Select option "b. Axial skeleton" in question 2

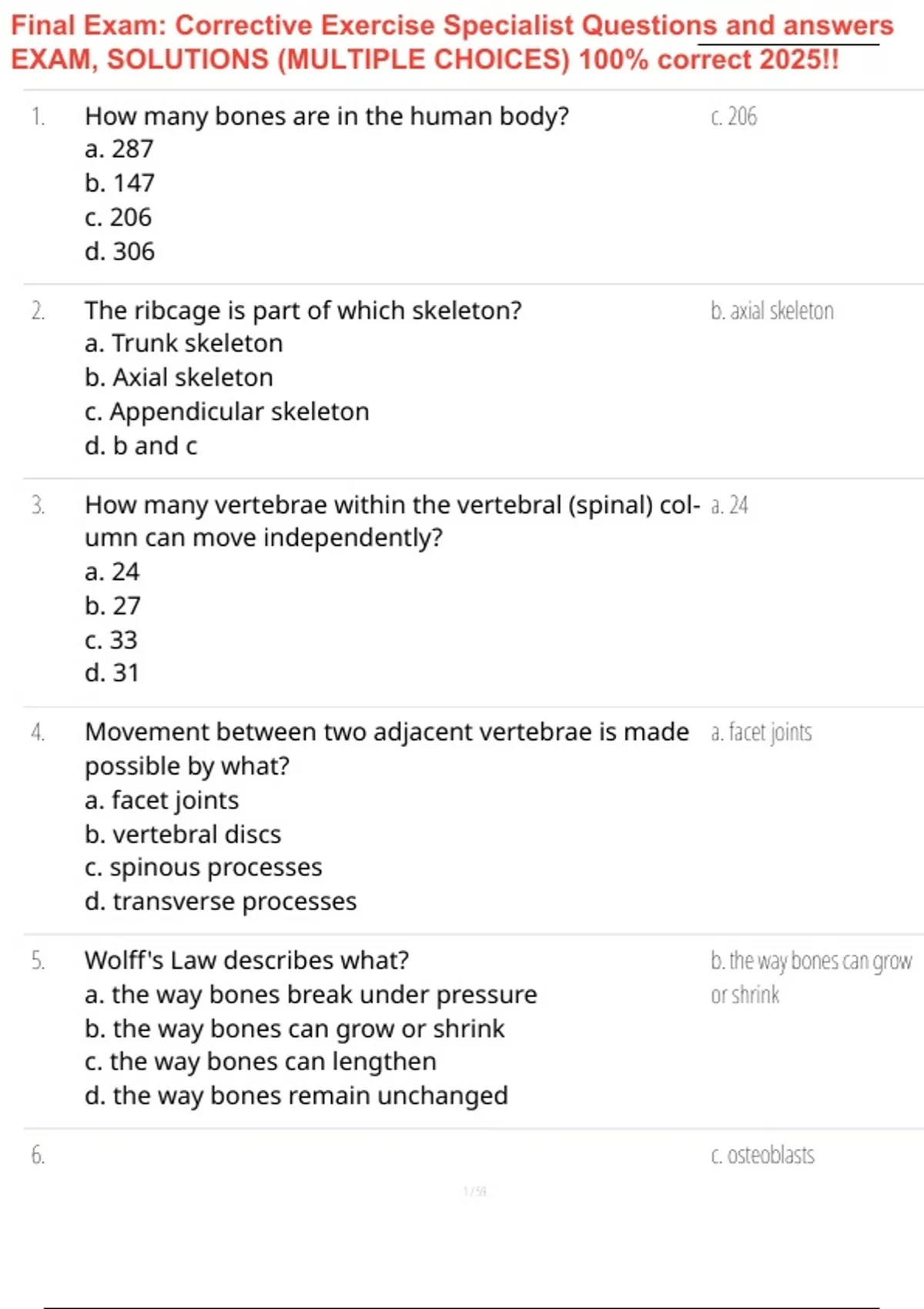(x=179, y=377)
